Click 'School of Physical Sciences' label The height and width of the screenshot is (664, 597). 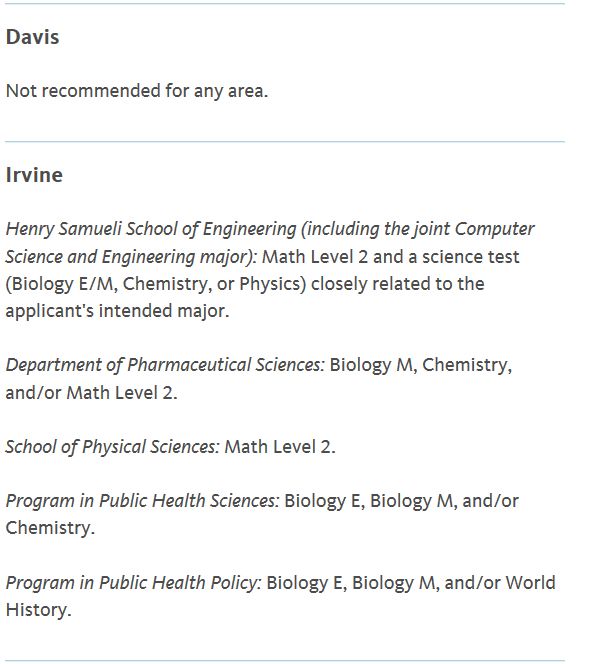(x=113, y=447)
